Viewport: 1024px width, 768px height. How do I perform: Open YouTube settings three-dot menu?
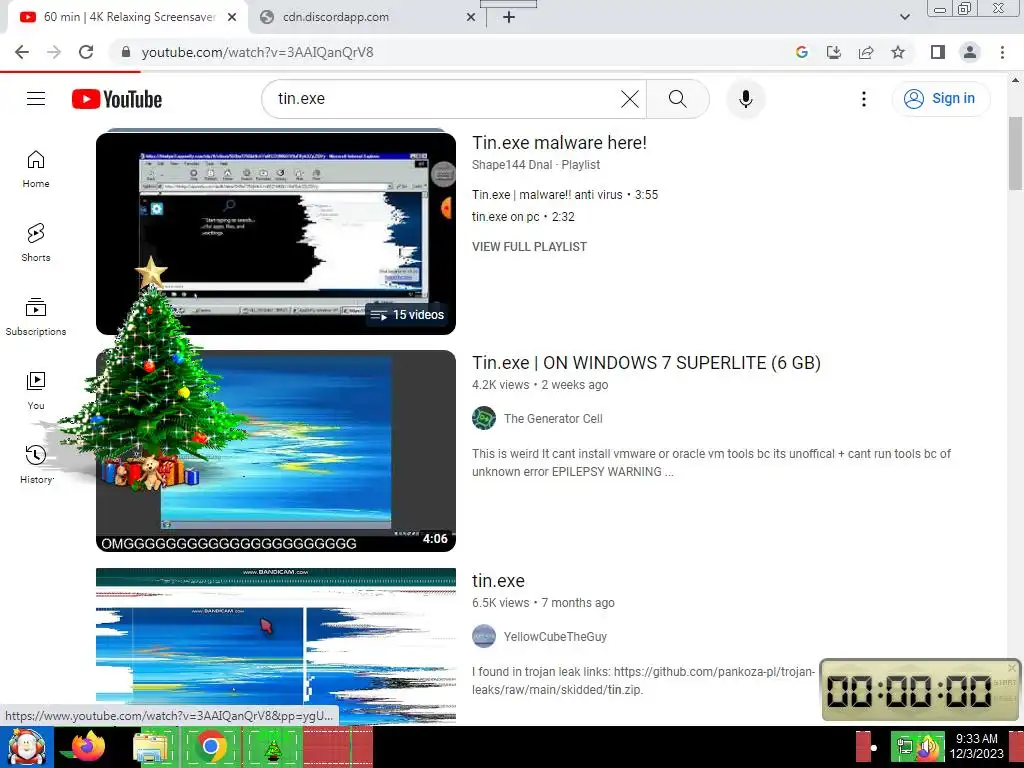863,99
